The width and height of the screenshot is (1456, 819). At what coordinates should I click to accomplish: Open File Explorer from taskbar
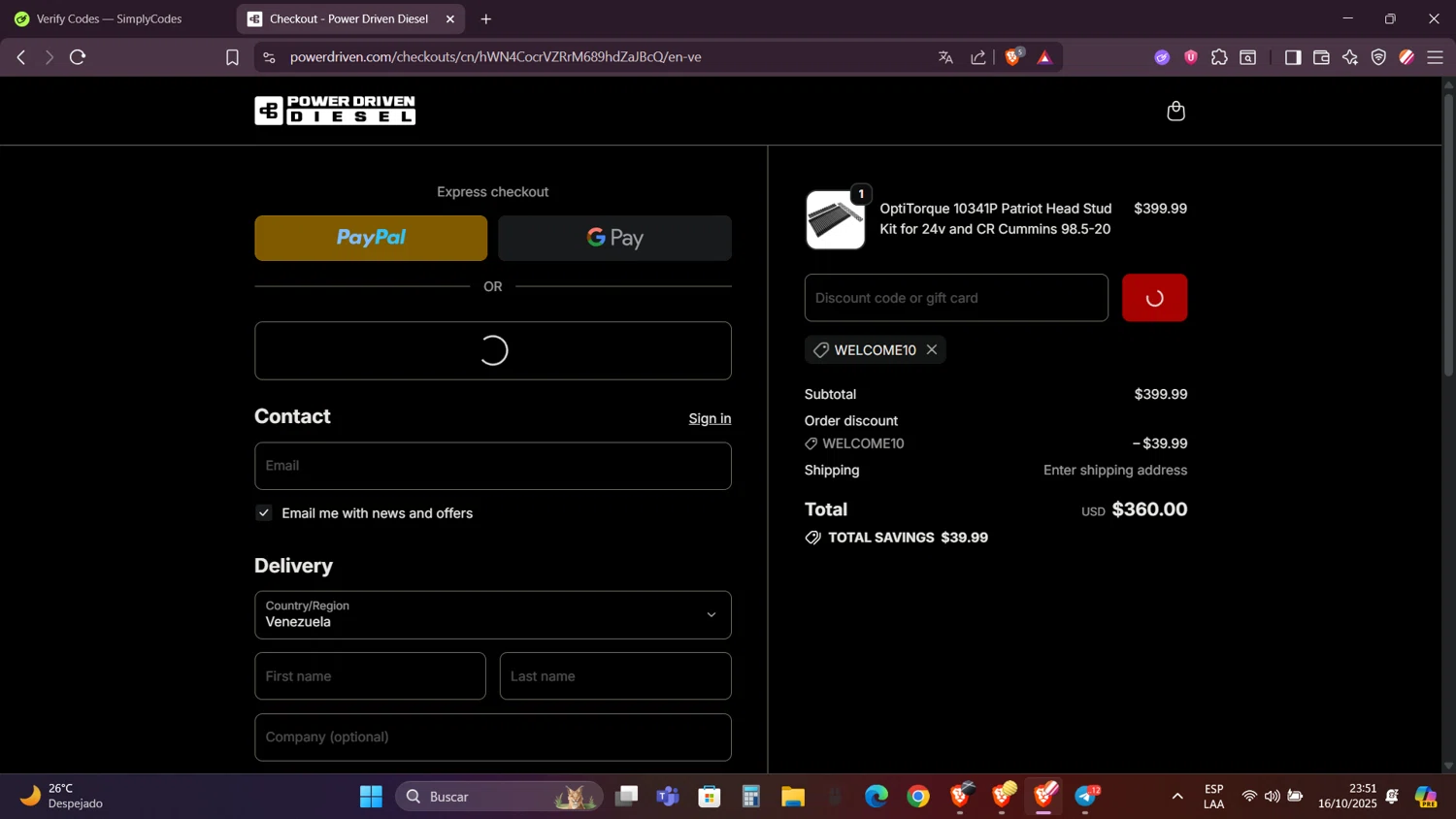(793, 797)
